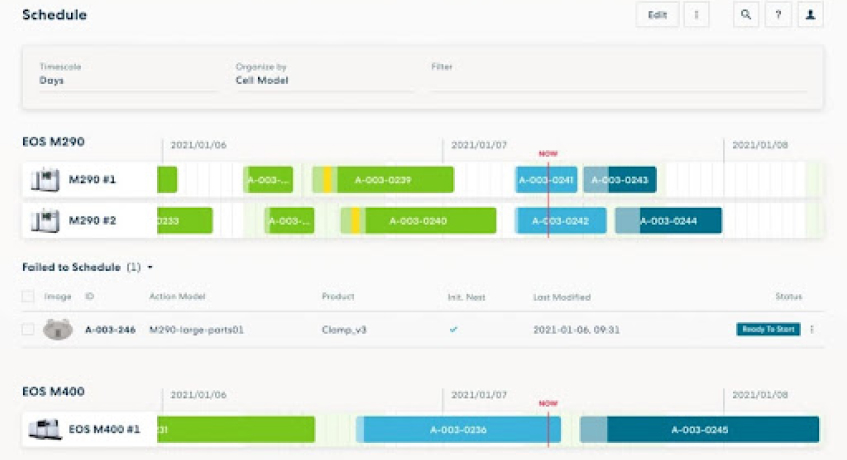Click the EOS M400 #1 machine icon

tap(44, 430)
